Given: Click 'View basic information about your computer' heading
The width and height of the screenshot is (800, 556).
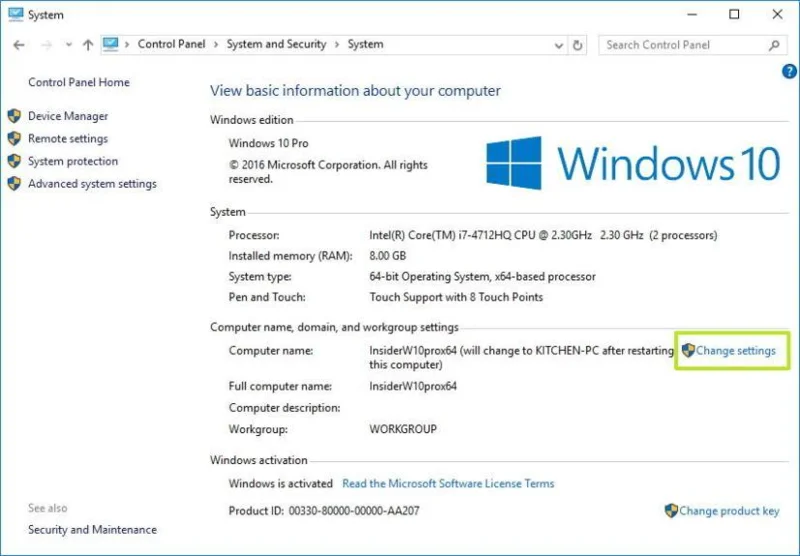Looking at the screenshot, I should 355,91.
